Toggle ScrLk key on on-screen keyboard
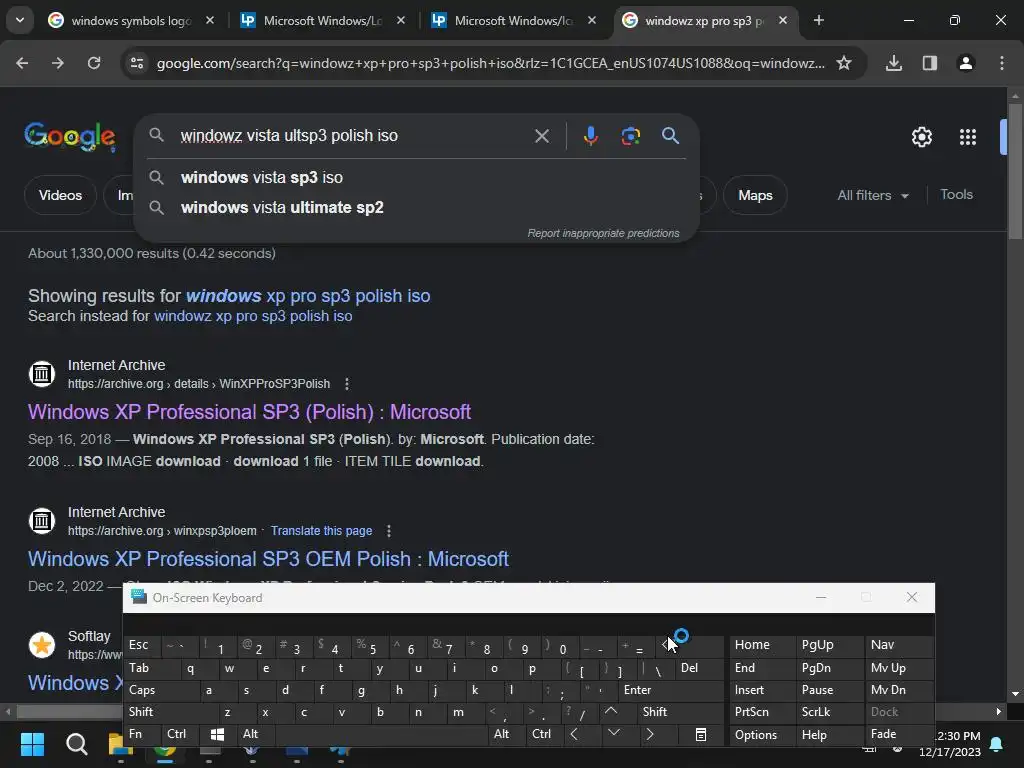The image size is (1024, 768). [829, 712]
